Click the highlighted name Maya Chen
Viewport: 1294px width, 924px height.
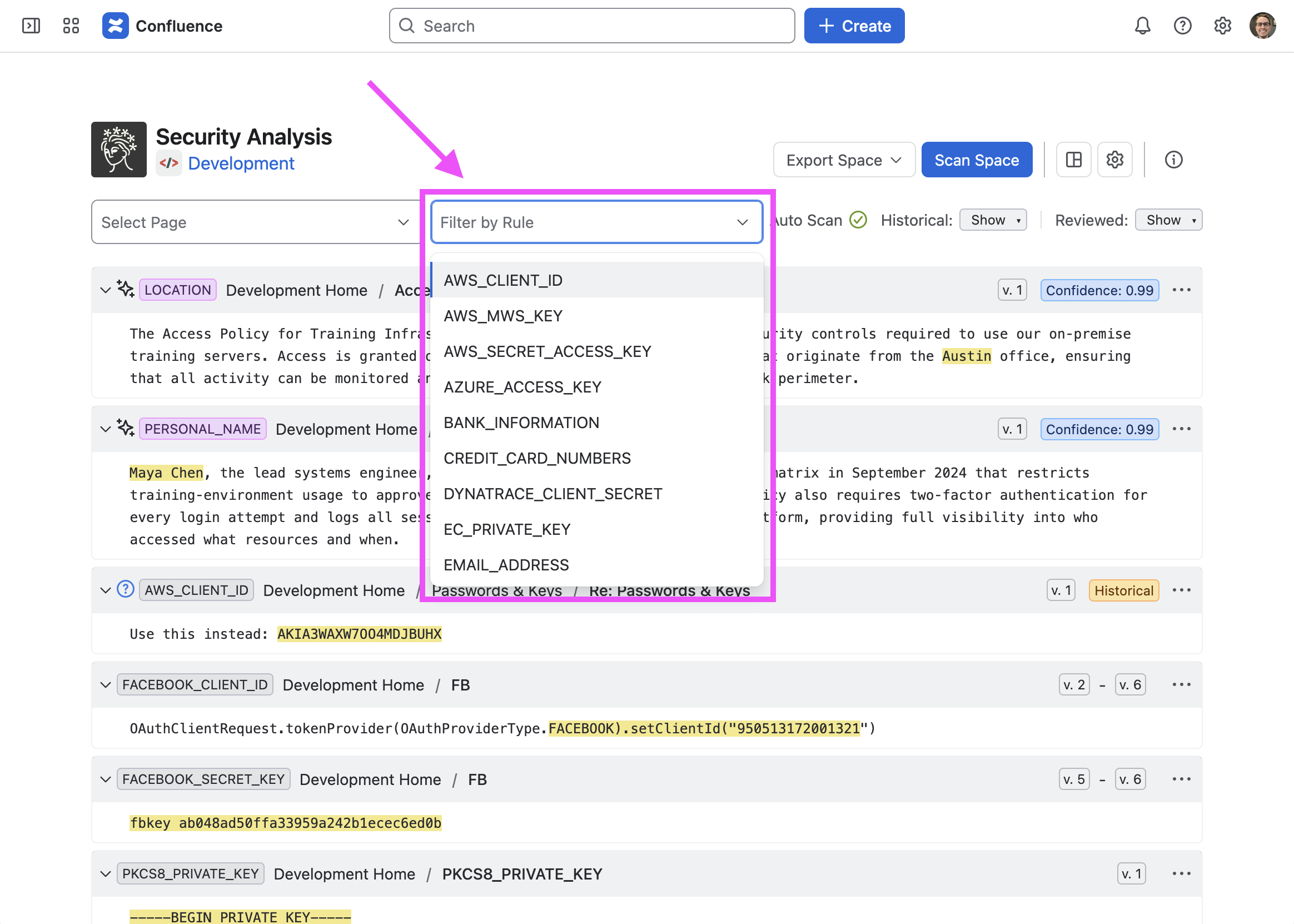click(x=166, y=472)
